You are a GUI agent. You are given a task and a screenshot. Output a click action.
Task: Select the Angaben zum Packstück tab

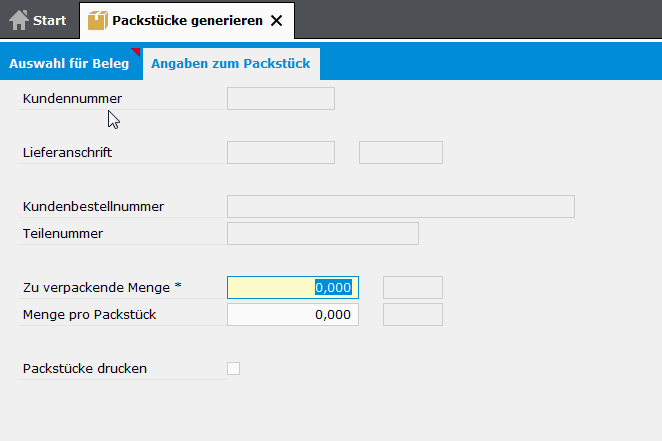pos(230,63)
